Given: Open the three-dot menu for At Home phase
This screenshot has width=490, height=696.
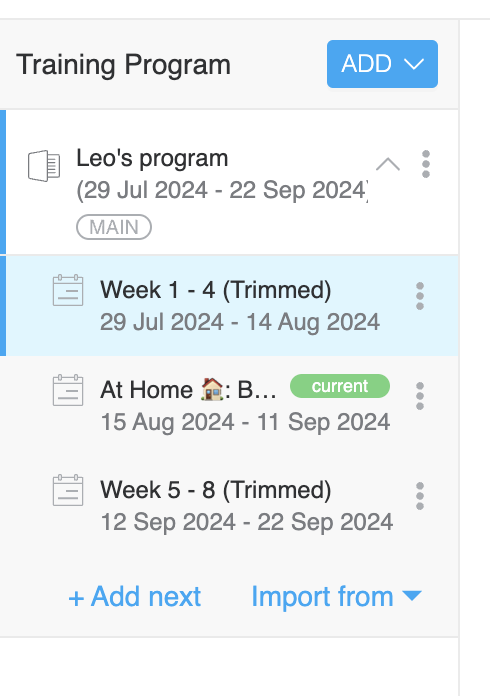Looking at the screenshot, I should (420, 396).
